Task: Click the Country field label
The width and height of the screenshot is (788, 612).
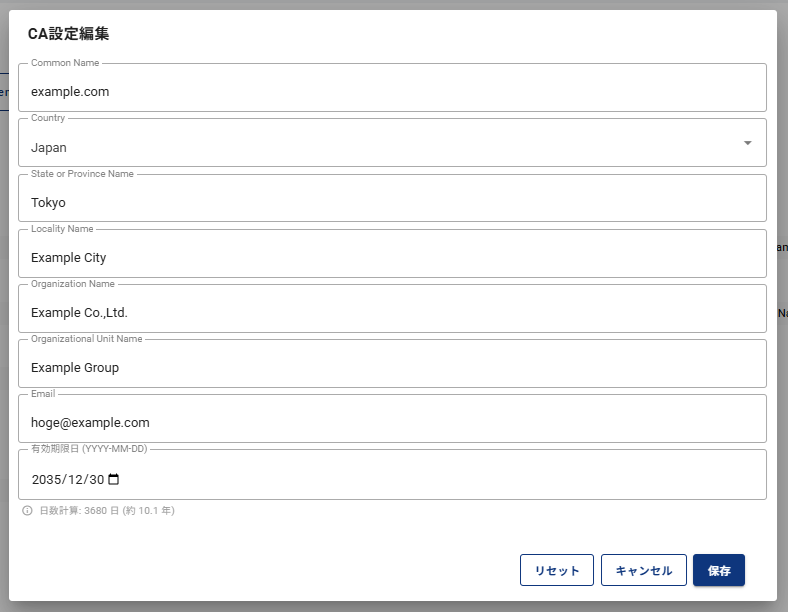Action: pos(48,118)
